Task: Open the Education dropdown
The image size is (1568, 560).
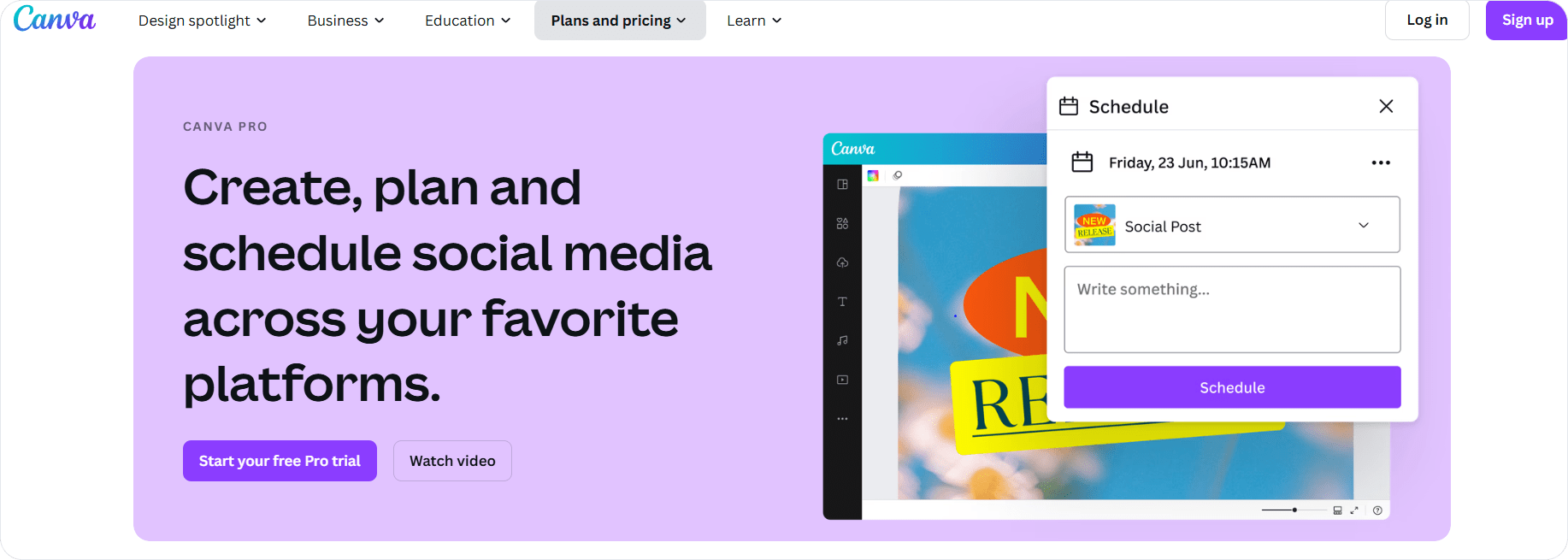Action: [468, 21]
